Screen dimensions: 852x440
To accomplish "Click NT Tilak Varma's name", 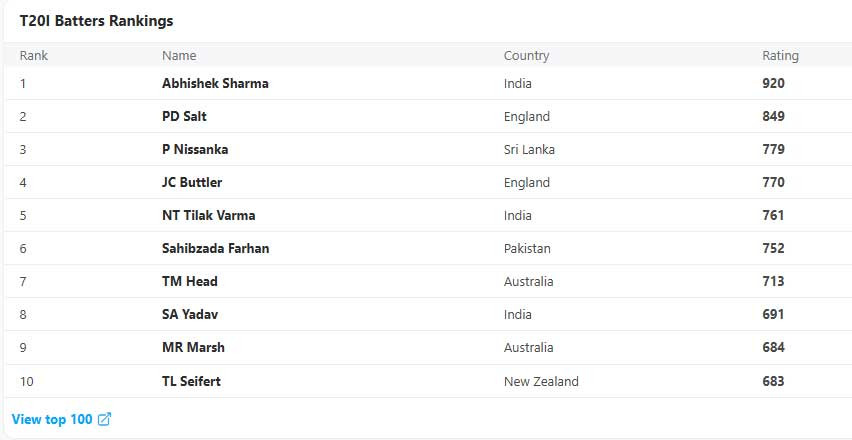I will tap(208, 216).
